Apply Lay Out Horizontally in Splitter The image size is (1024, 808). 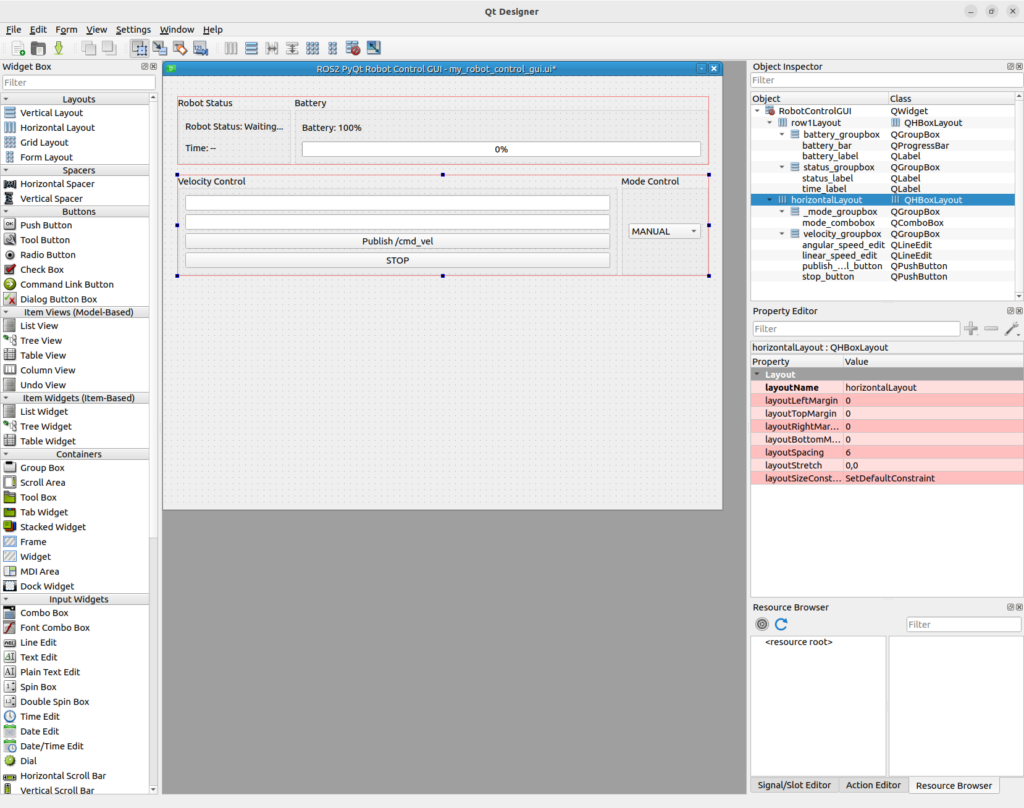(272, 48)
